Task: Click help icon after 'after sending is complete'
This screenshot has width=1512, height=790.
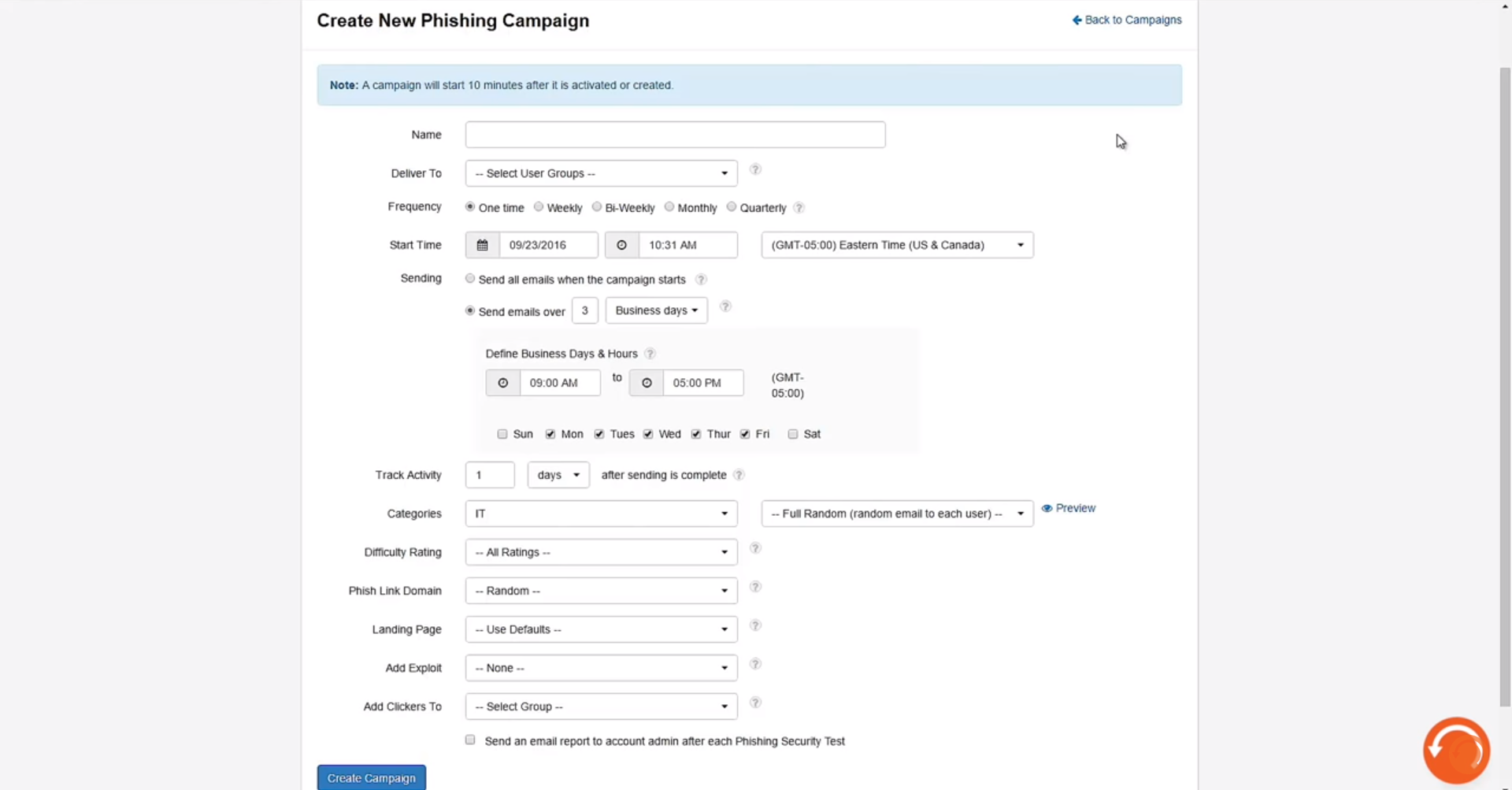Action: 739,475
